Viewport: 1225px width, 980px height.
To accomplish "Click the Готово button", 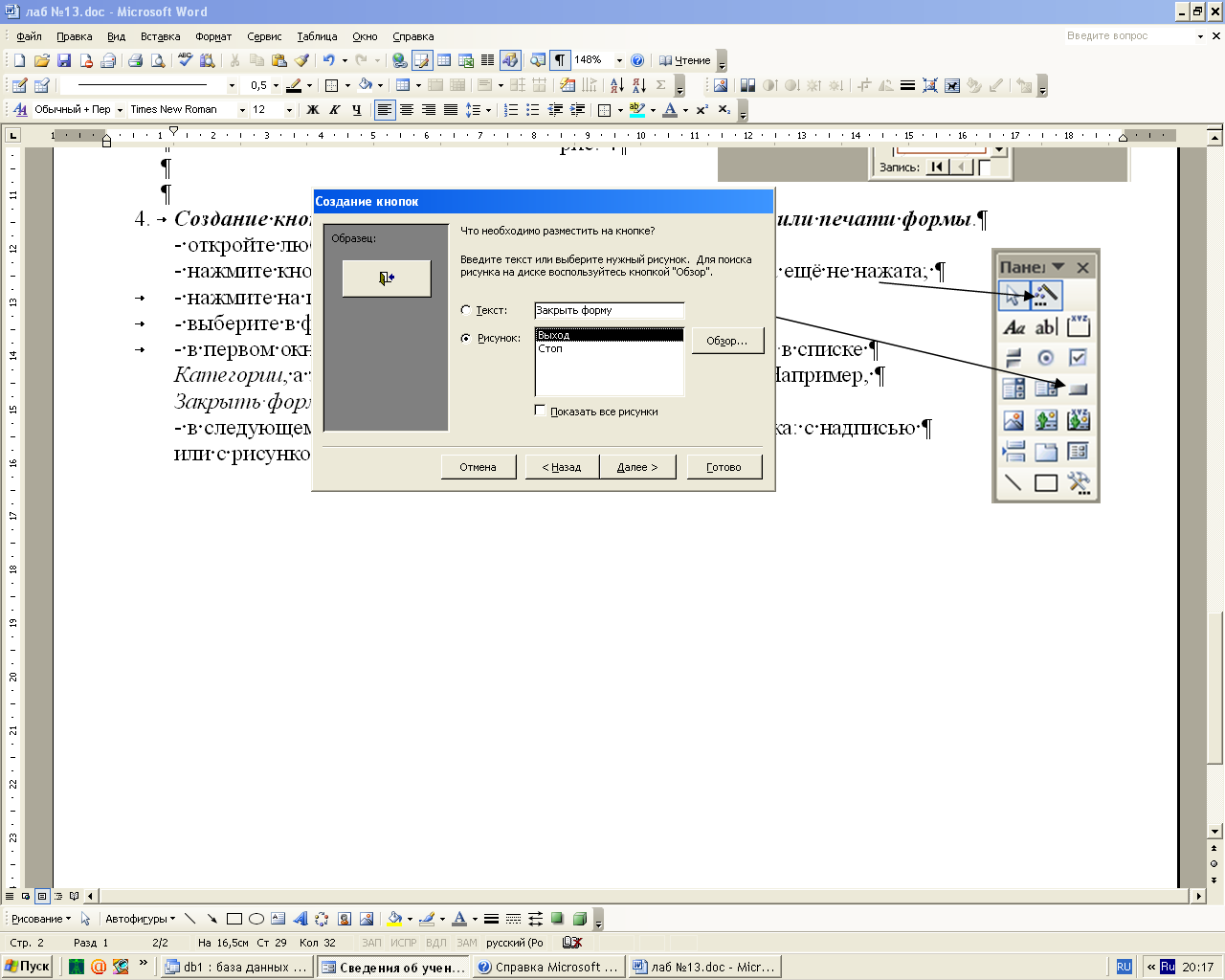I will [724, 467].
